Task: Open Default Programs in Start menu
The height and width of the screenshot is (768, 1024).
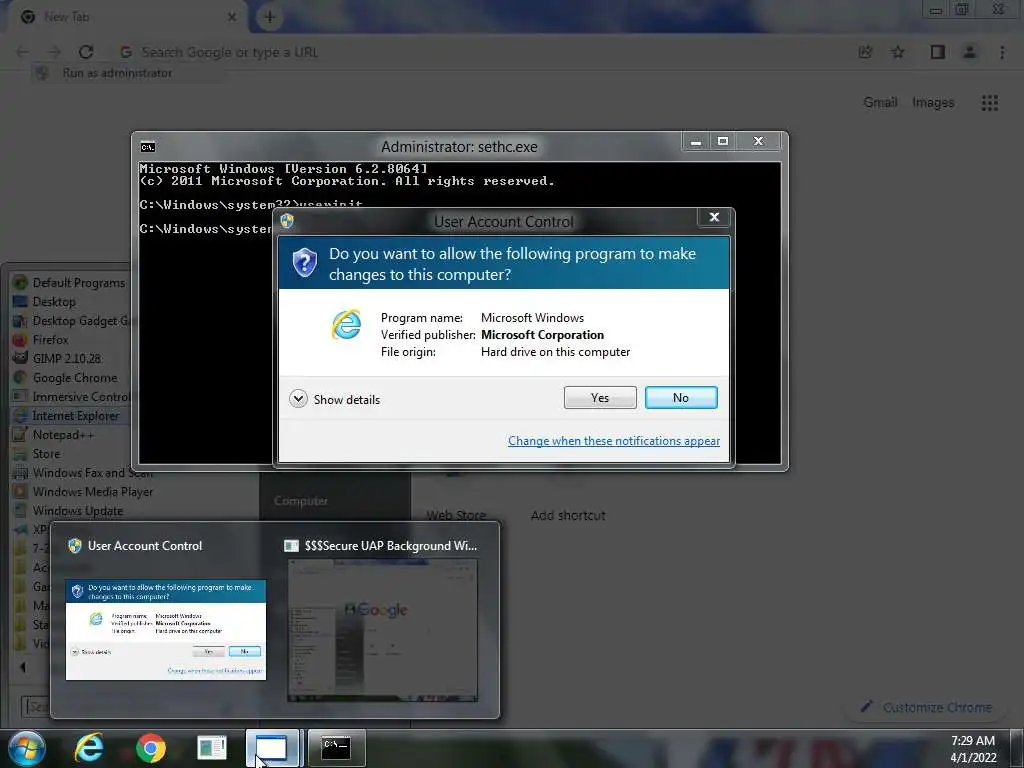Action: pyautogui.click(x=71, y=283)
